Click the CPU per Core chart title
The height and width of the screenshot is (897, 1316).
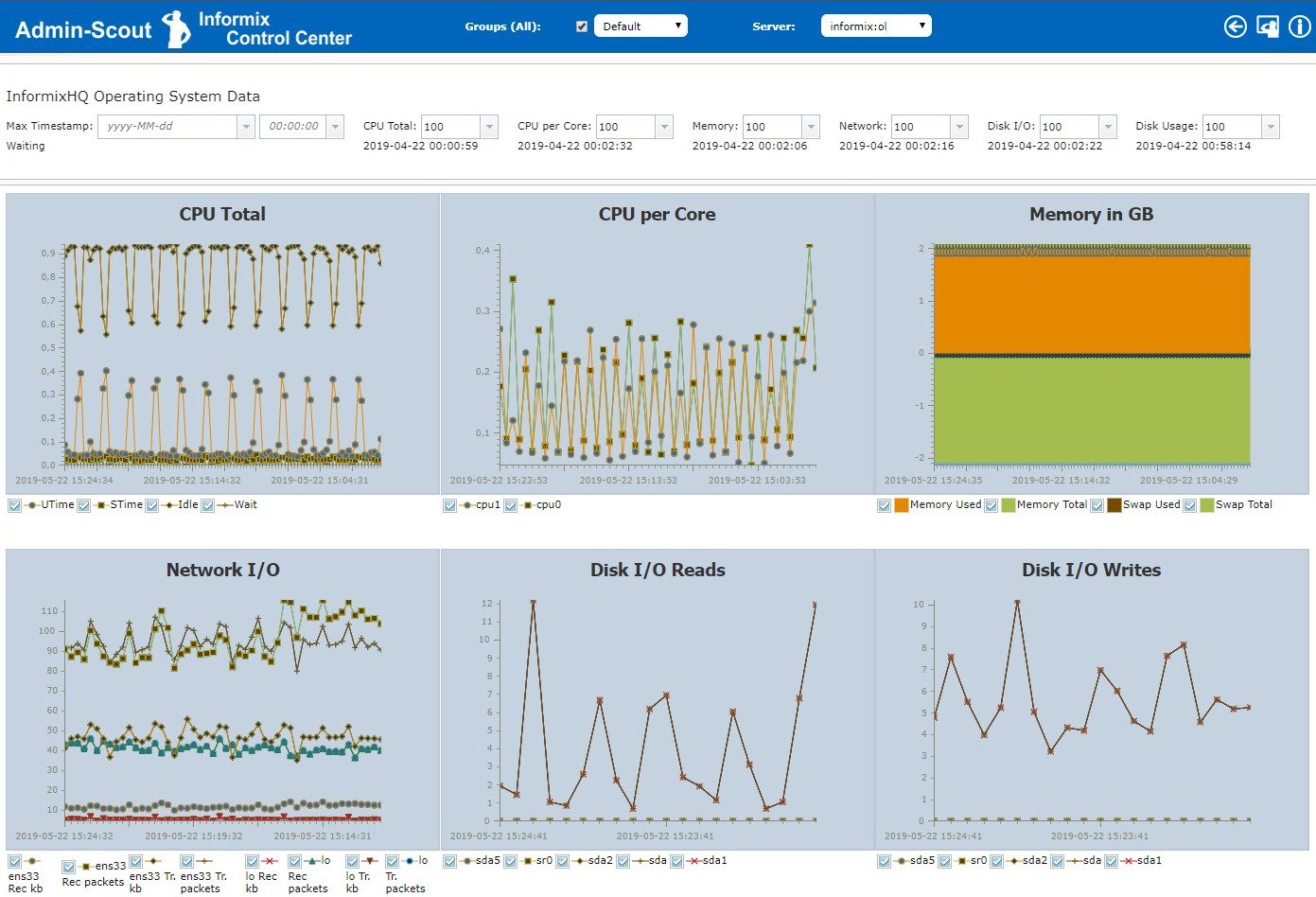[x=657, y=215]
